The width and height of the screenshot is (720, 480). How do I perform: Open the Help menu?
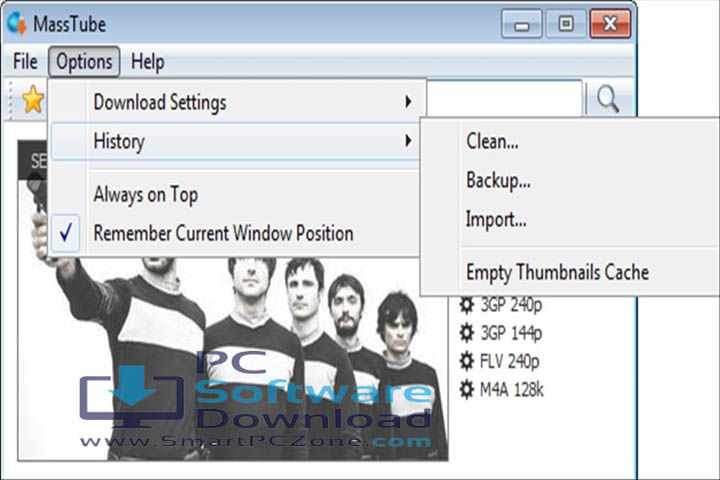click(x=147, y=62)
